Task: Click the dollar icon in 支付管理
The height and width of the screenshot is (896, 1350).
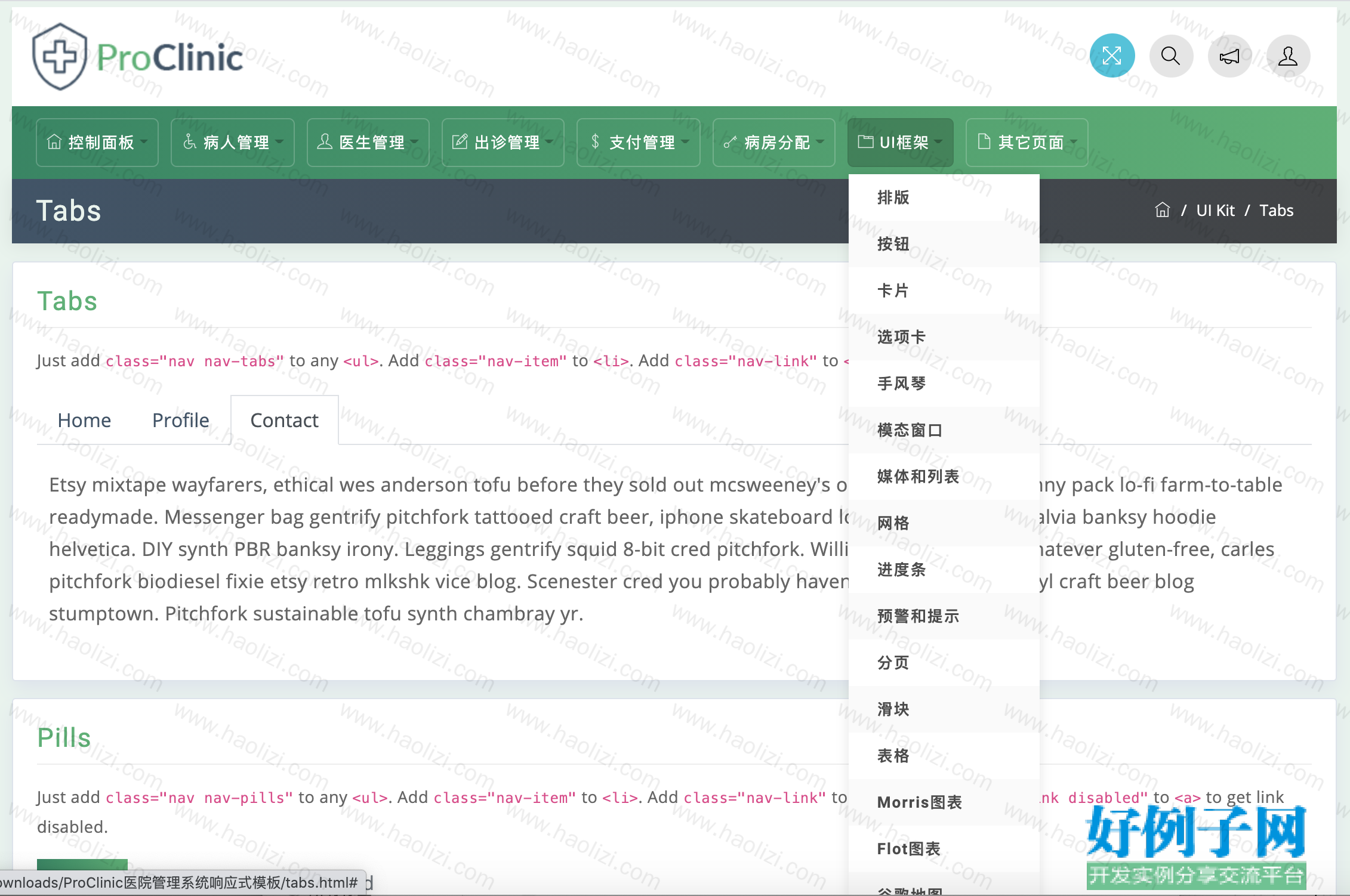Action: pos(595,142)
